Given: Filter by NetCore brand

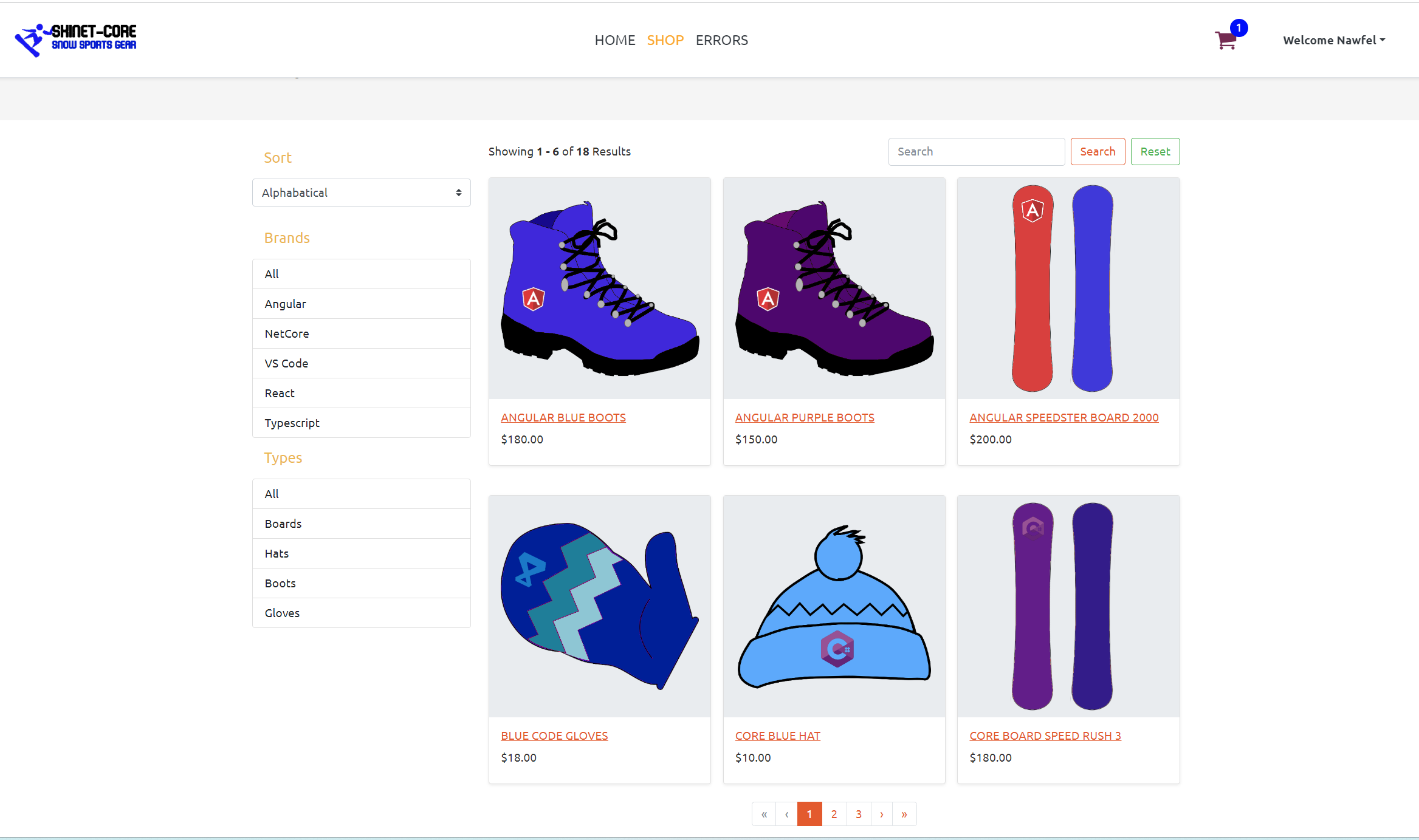Looking at the screenshot, I should click(x=362, y=333).
